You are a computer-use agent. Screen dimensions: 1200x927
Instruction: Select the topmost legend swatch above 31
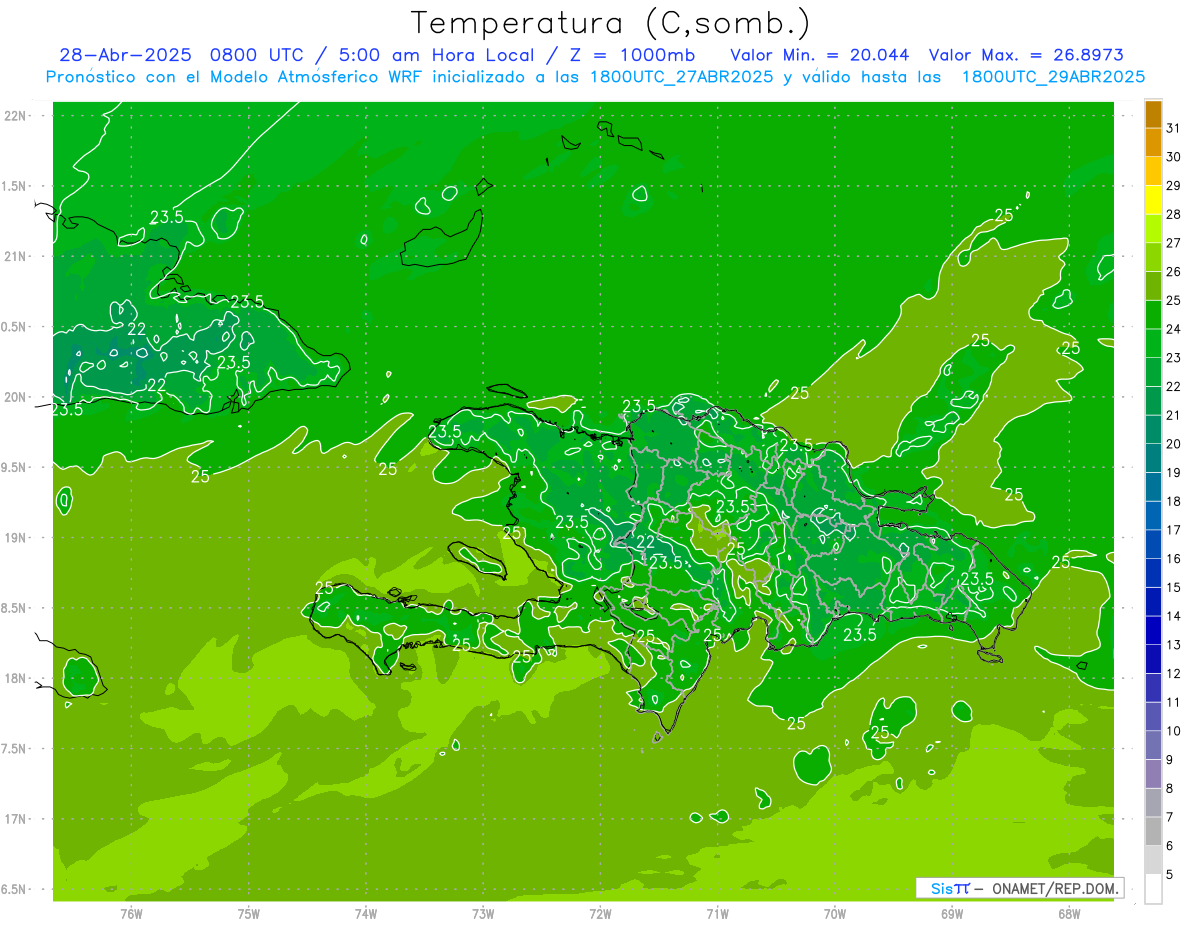tap(1153, 114)
